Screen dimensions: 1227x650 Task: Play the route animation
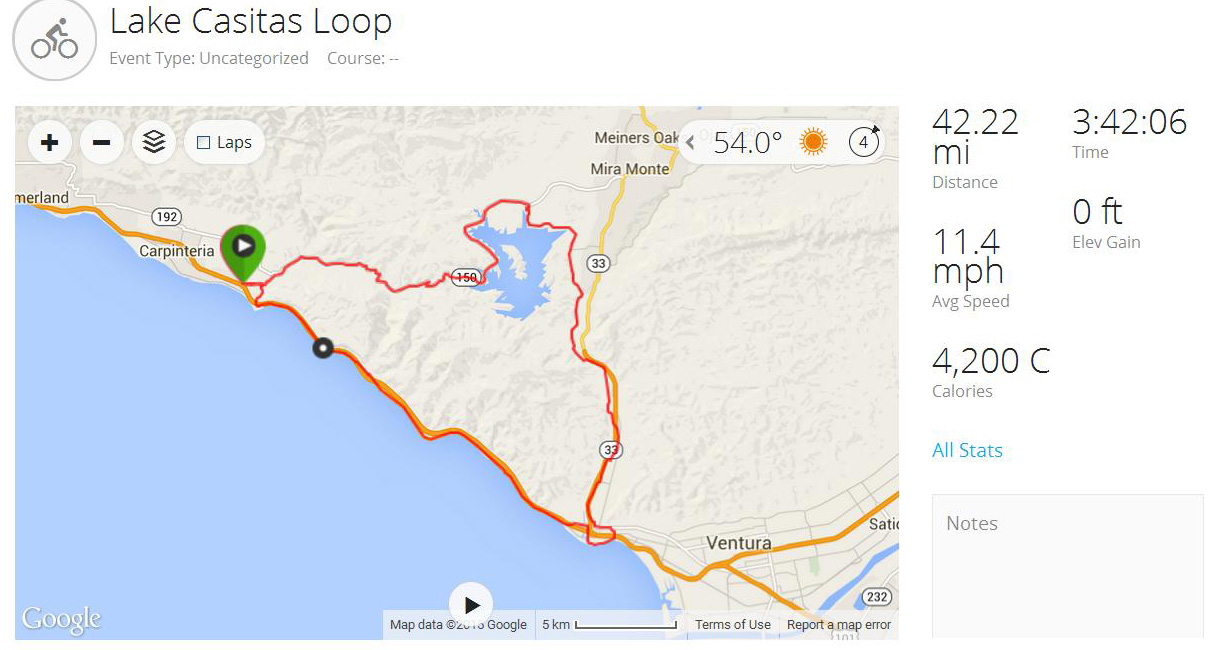[x=471, y=604]
